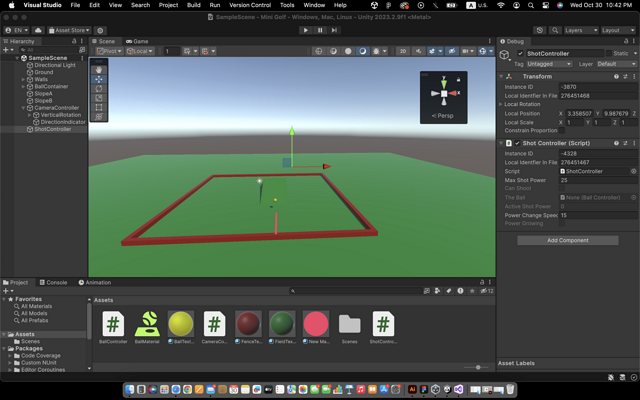
Task: Open Transform component help icon
Action: point(616,76)
